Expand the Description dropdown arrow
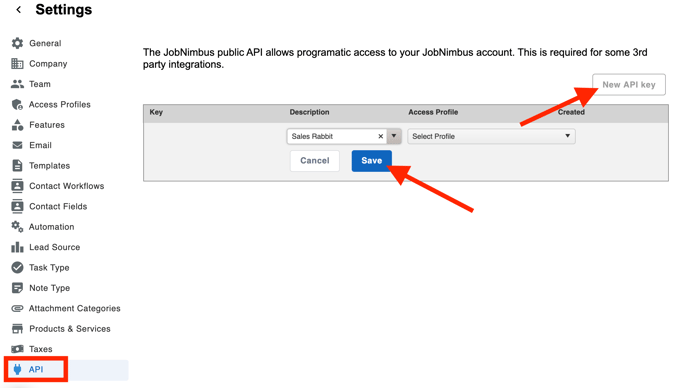The width and height of the screenshot is (688, 388). (394, 136)
